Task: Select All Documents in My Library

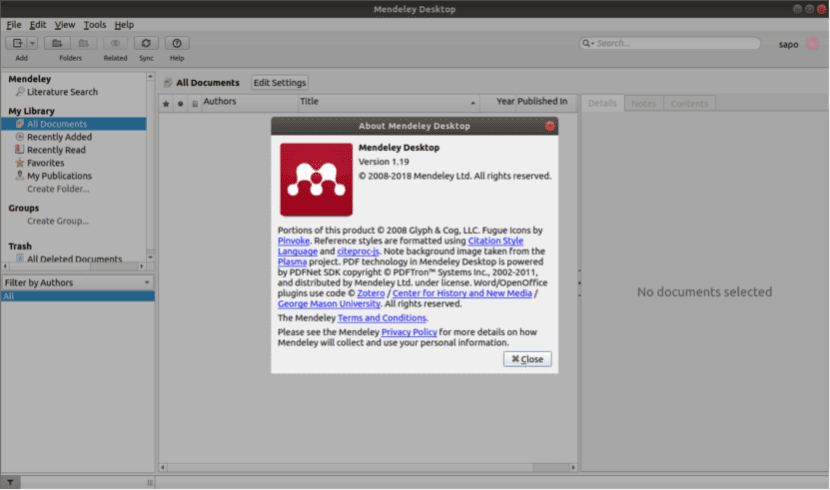Action: pyautogui.click(x=74, y=124)
